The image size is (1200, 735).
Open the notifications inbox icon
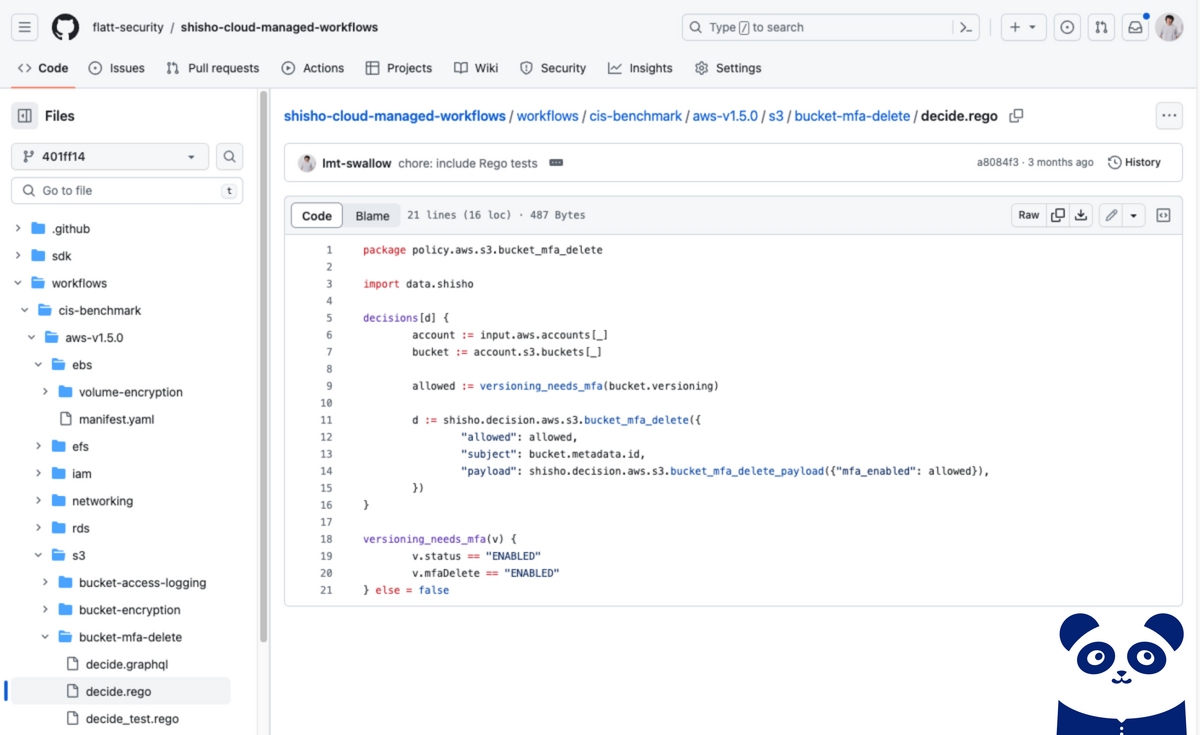pos(1135,27)
